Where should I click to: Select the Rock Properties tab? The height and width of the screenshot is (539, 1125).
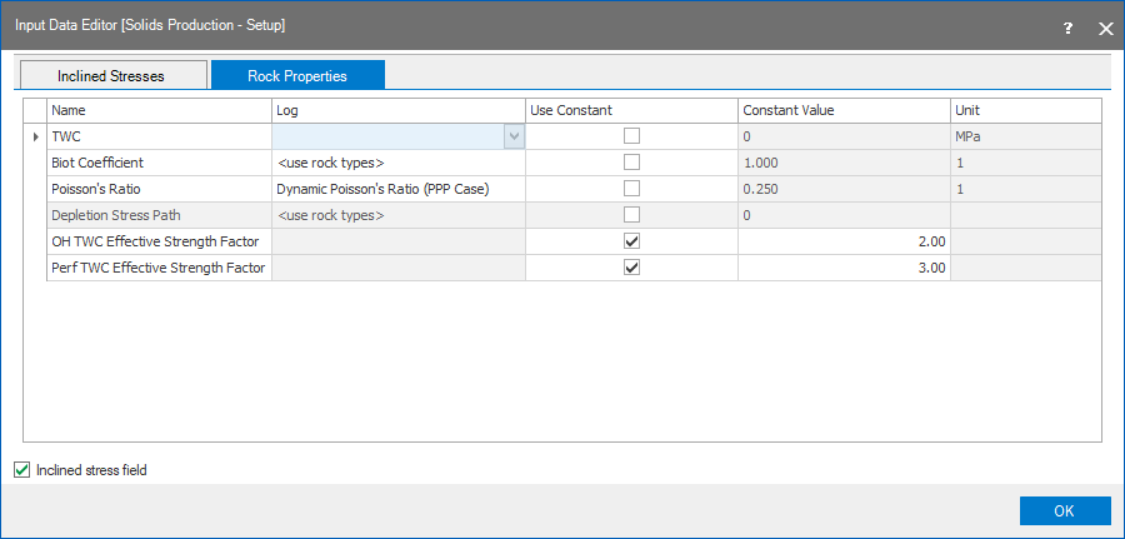pos(297,76)
